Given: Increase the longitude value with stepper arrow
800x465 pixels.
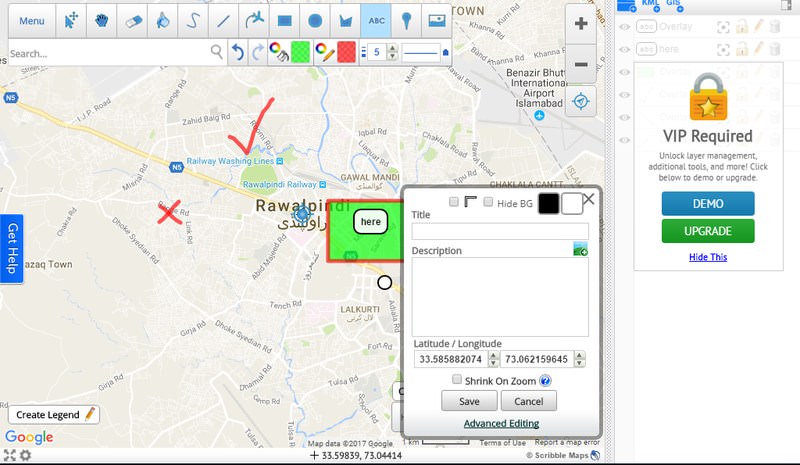Looking at the screenshot, I should [x=580, y=355].
